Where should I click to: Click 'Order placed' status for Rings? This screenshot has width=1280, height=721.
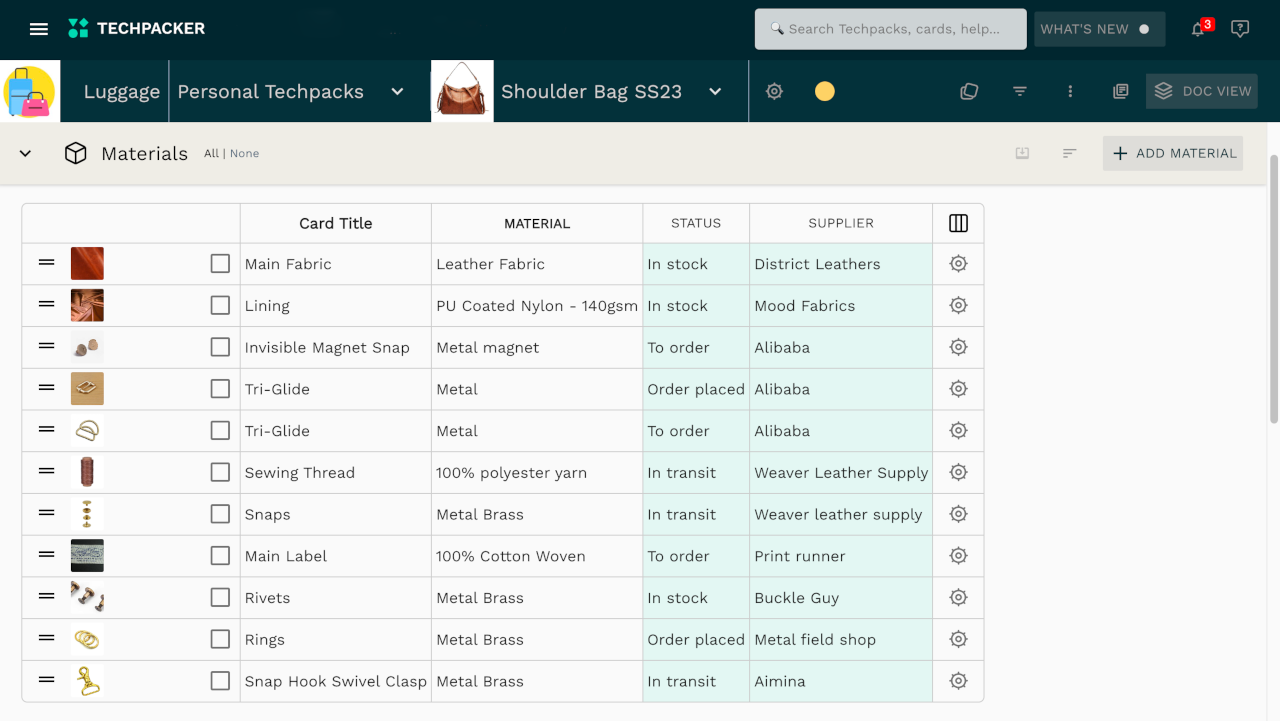click(x=696, y=639)
